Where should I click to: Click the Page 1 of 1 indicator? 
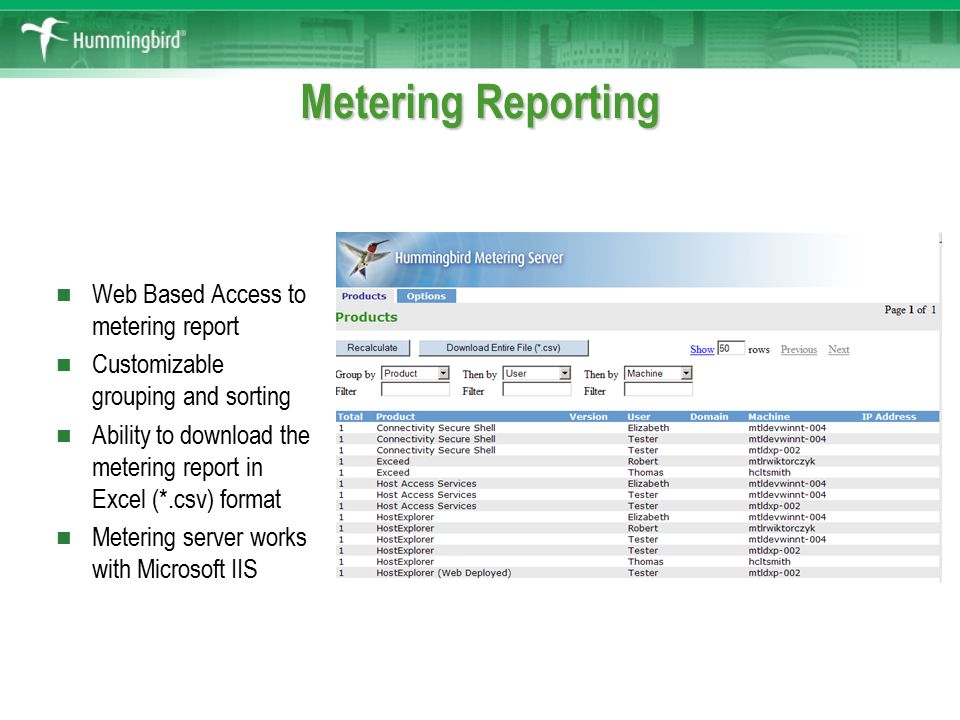[910, 310]
